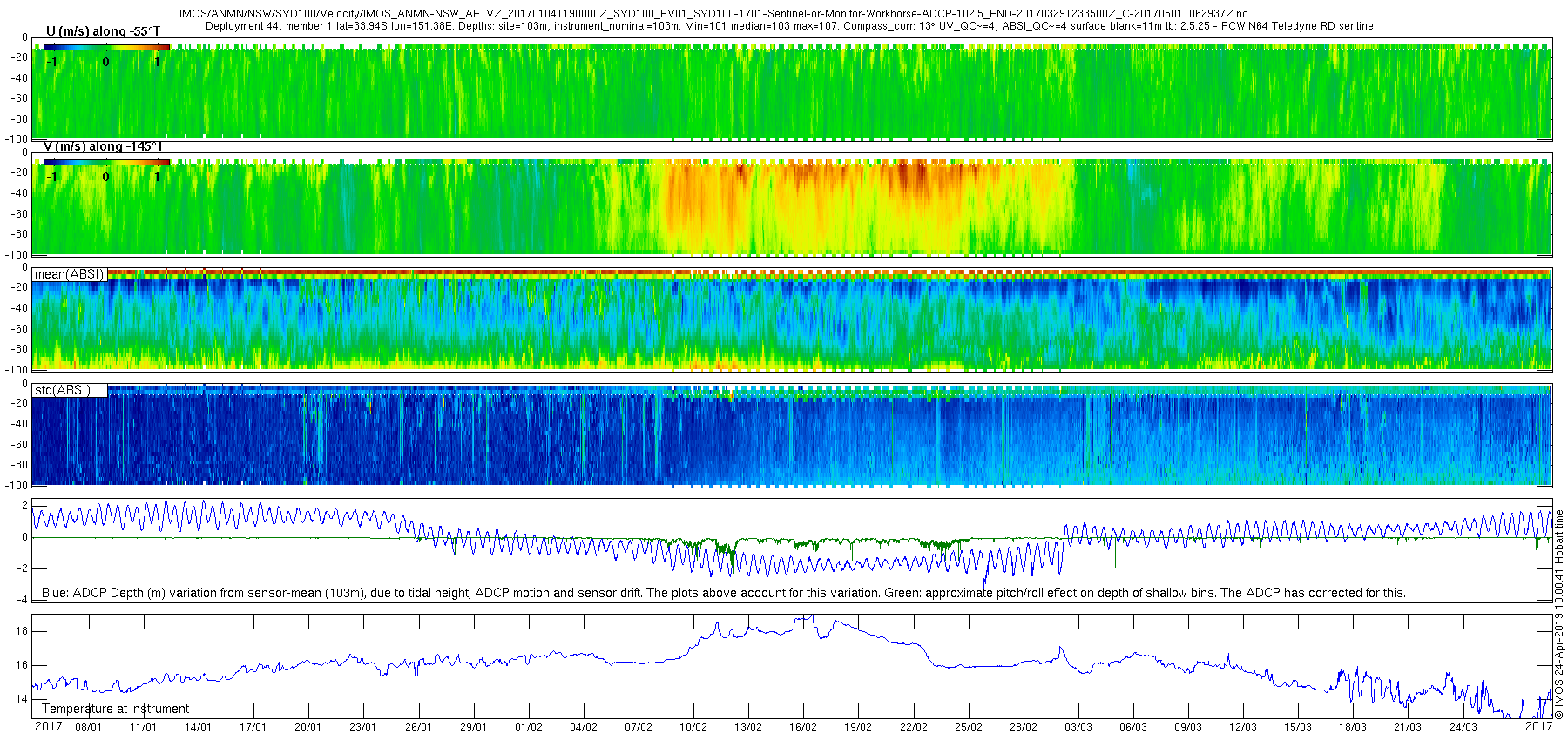Click the temperature axis value 14
This screenshot has height=740, width=1568.
click(22, 698)
